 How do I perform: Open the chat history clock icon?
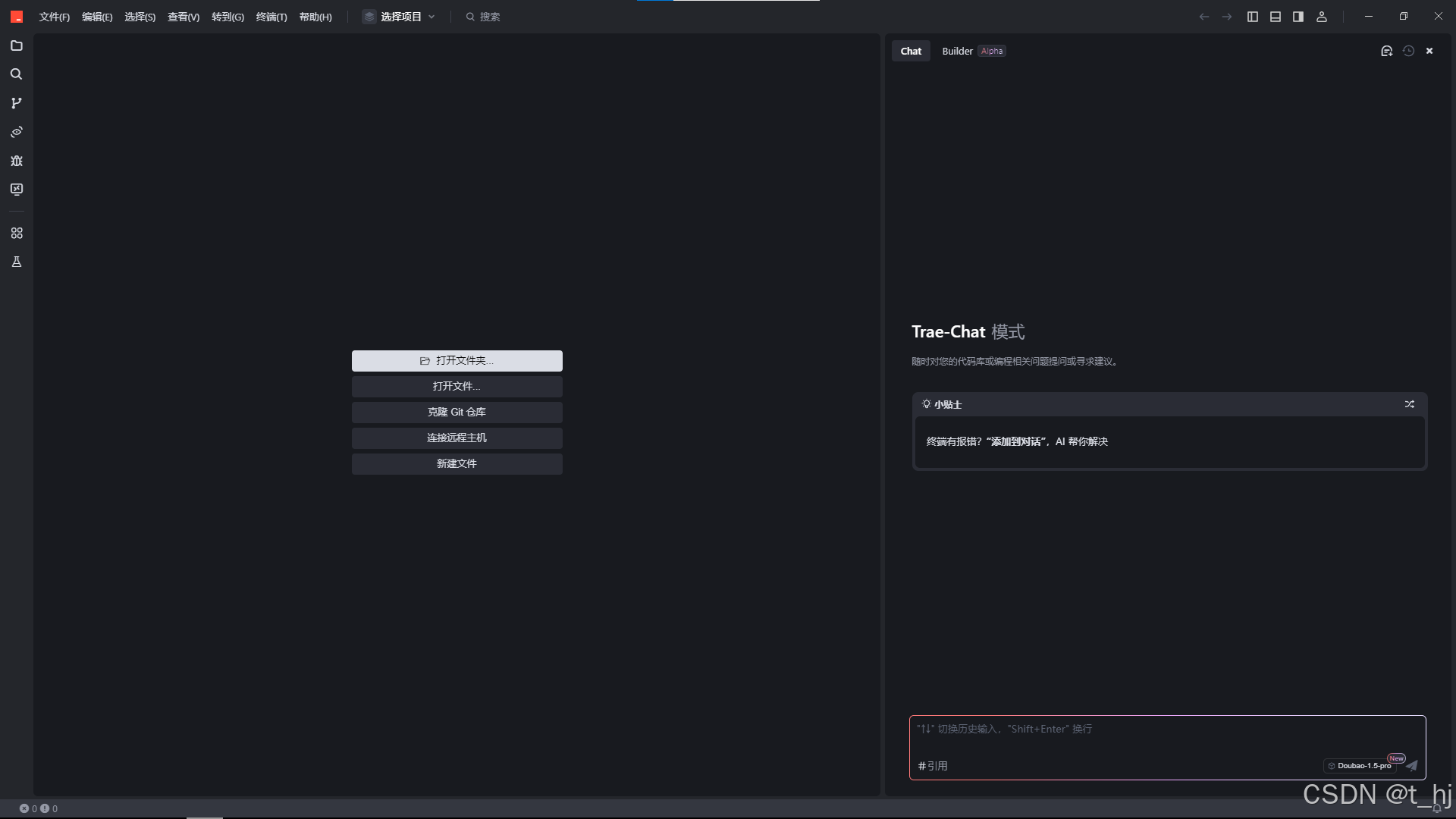pyautogui.click(x=1408, y=51)
